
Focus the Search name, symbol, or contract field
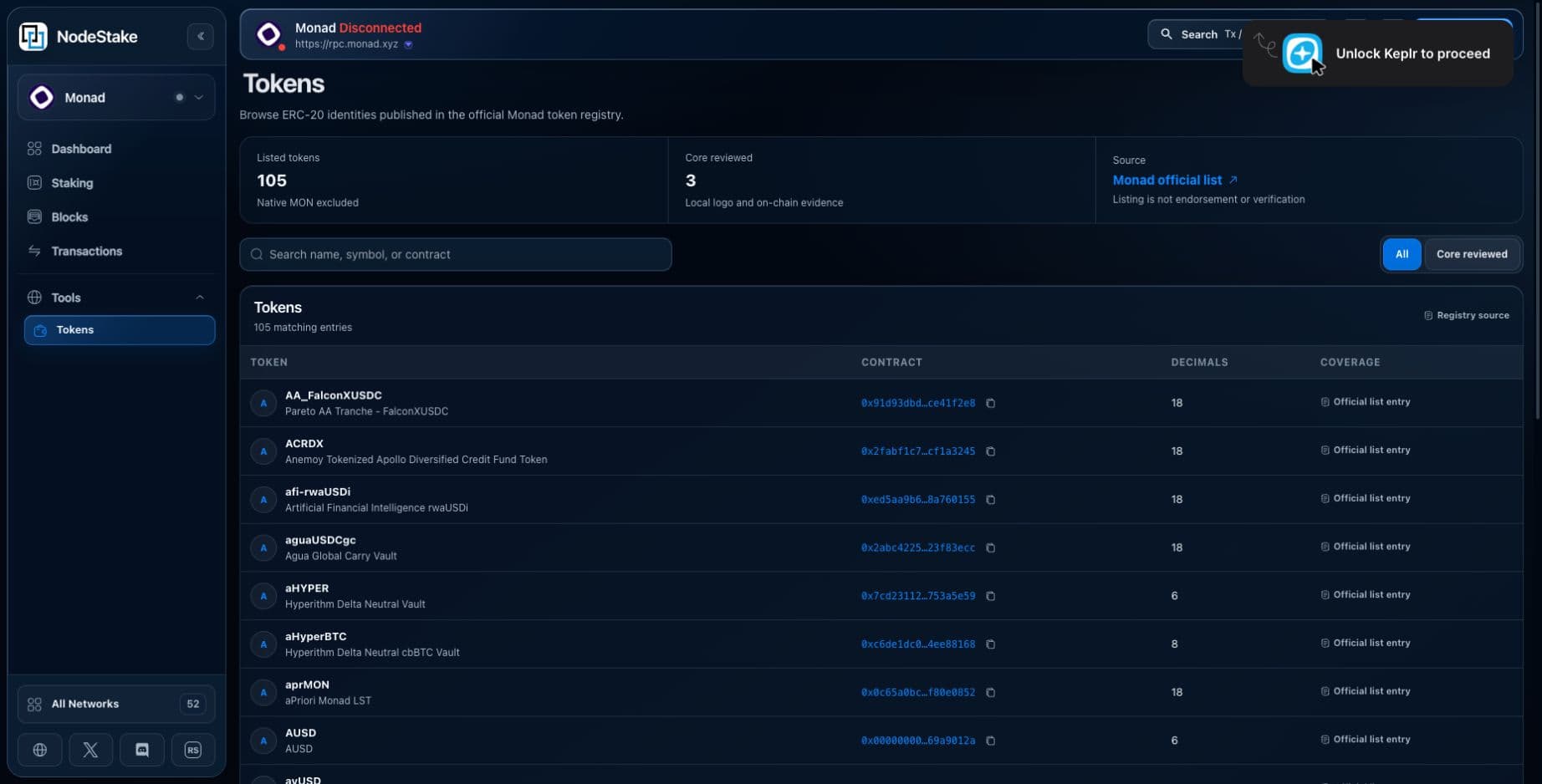point(456,254)
